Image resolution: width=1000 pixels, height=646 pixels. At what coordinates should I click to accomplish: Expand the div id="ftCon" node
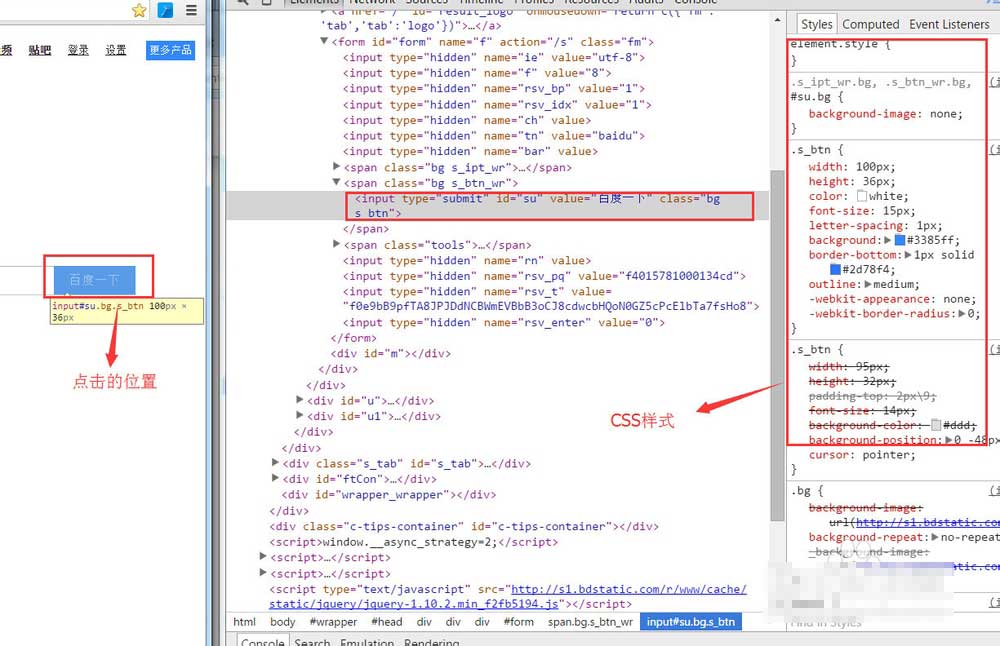pos(275,478)
